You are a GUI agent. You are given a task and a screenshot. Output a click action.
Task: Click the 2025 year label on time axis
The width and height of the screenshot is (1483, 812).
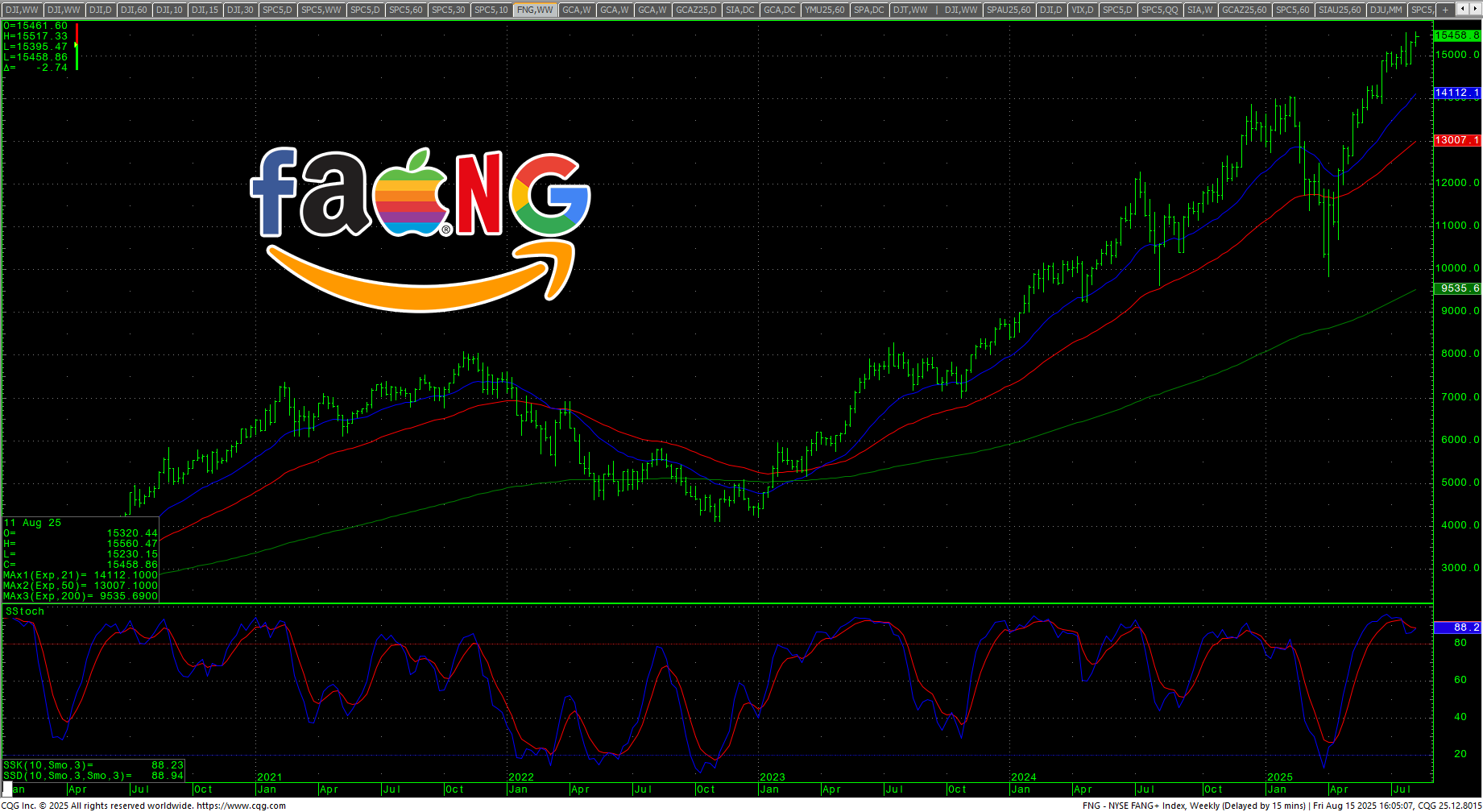[1279, 777]
